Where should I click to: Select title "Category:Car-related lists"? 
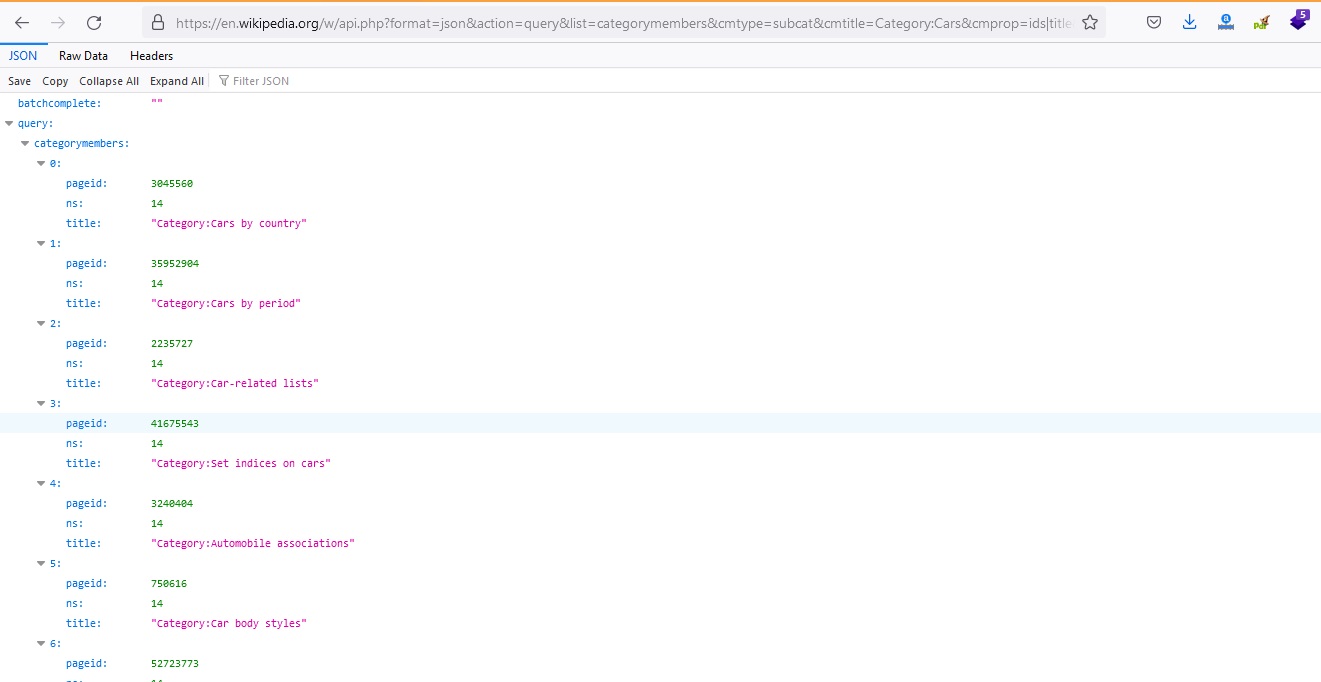click(x=235, y=384)
